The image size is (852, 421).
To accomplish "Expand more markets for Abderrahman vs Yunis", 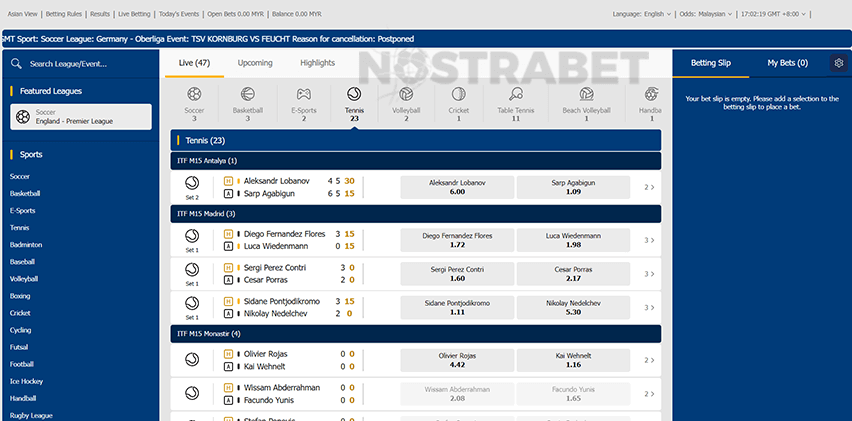I will [x=649, y=394].
